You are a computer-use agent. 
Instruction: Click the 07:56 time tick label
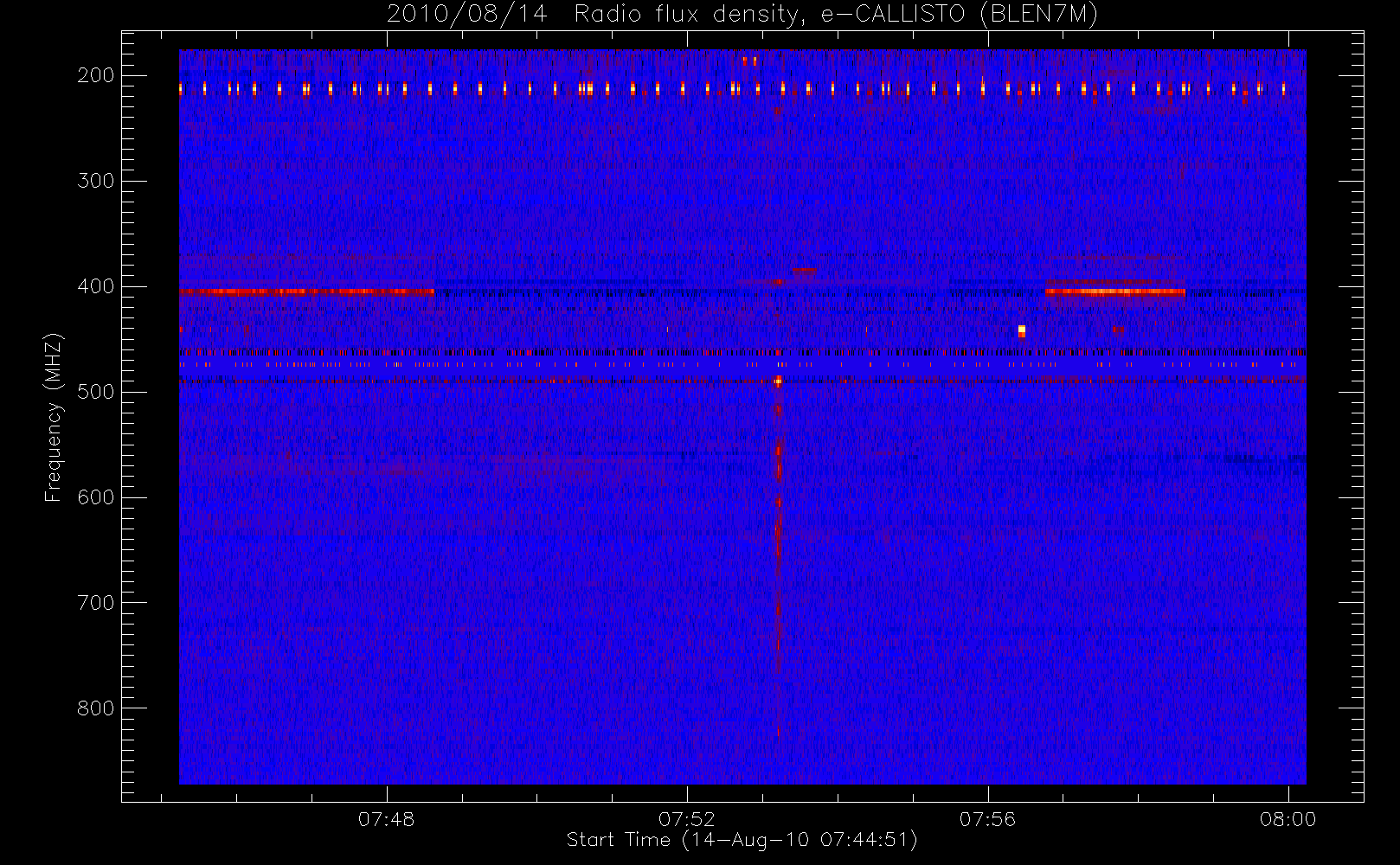[987, 819]
